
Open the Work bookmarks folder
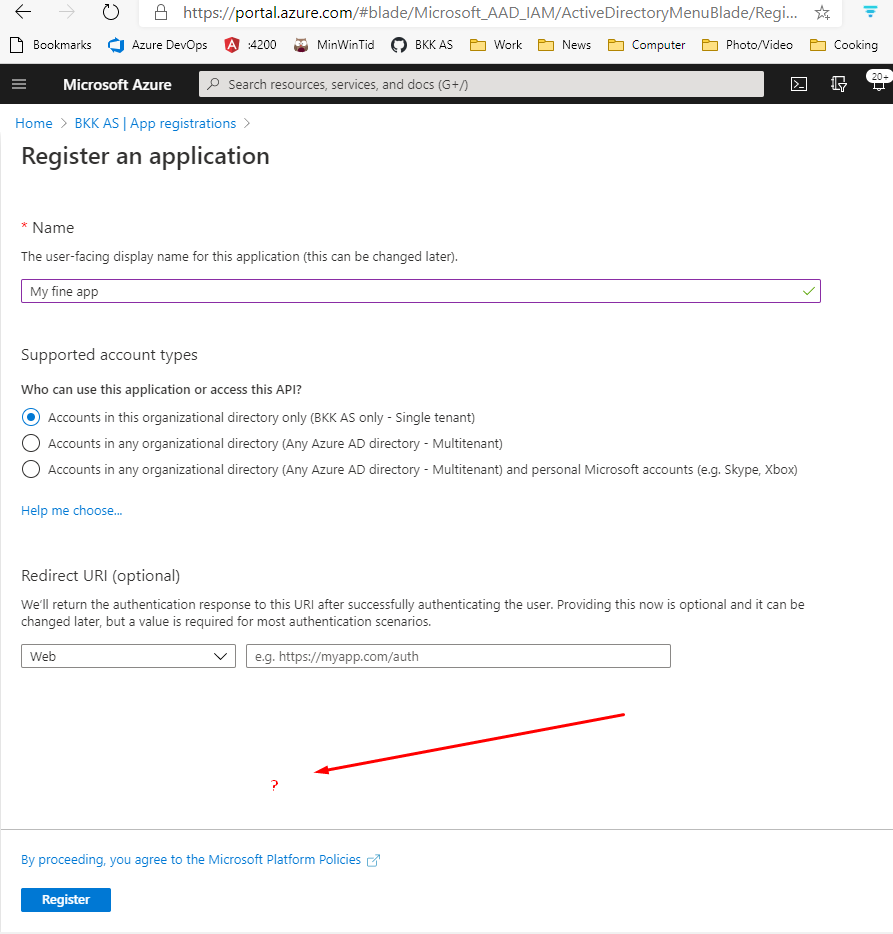[495, 44]
